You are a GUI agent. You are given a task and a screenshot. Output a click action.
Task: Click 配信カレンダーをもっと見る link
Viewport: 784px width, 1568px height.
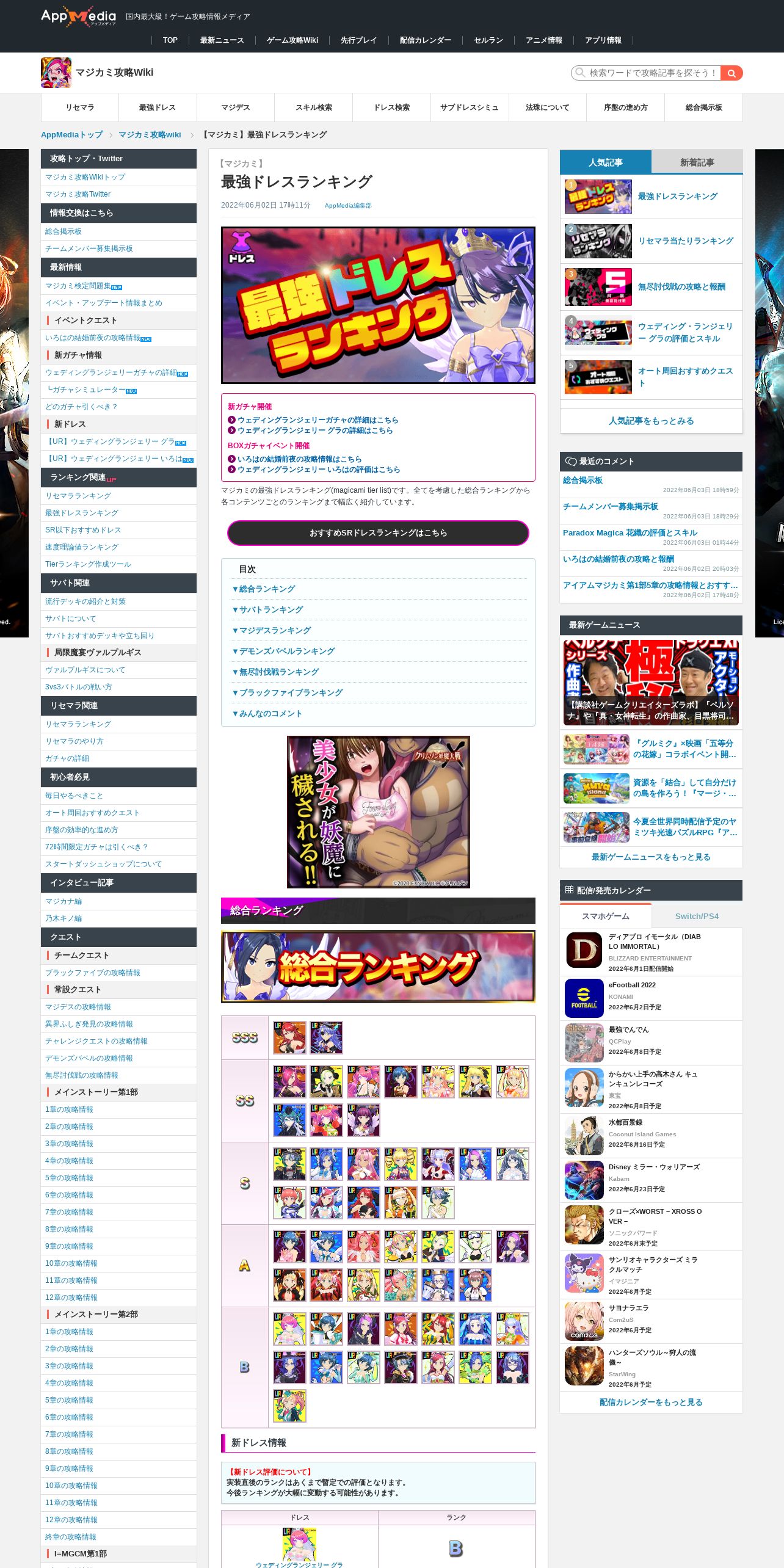tap(651, 1402)
